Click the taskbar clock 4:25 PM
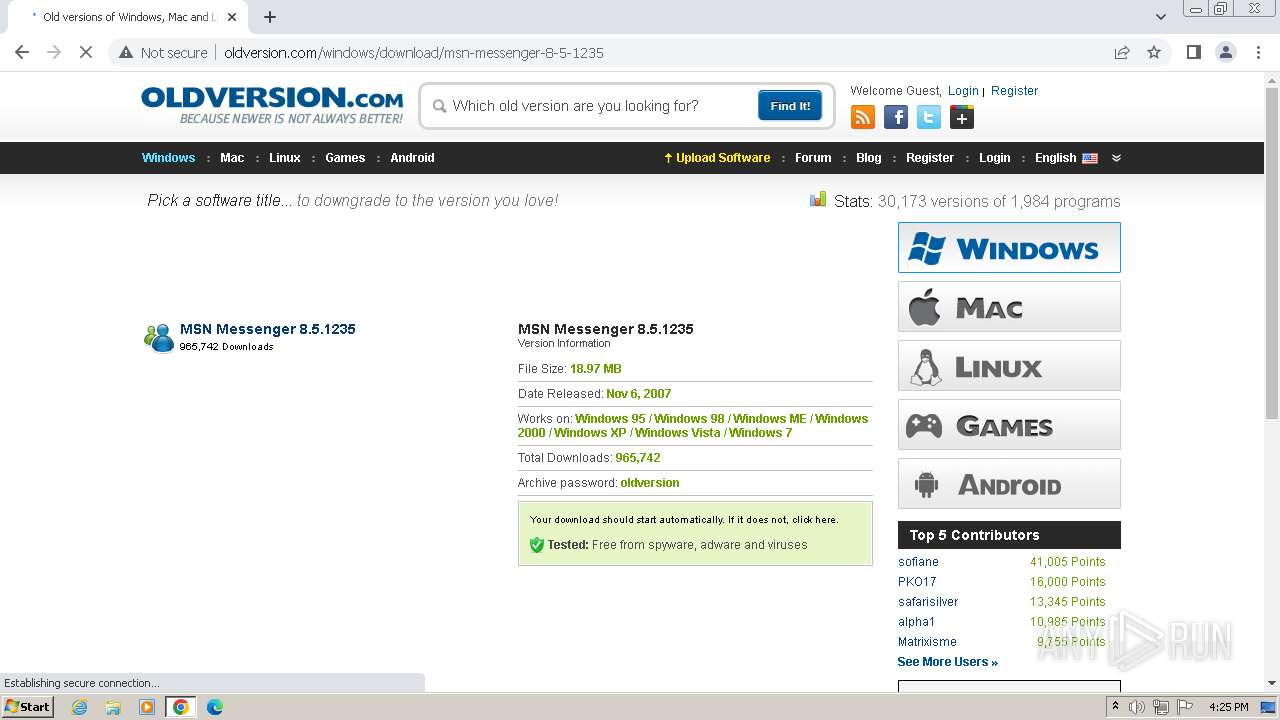Viewport: 1280px width, 720px height. 1228,707
